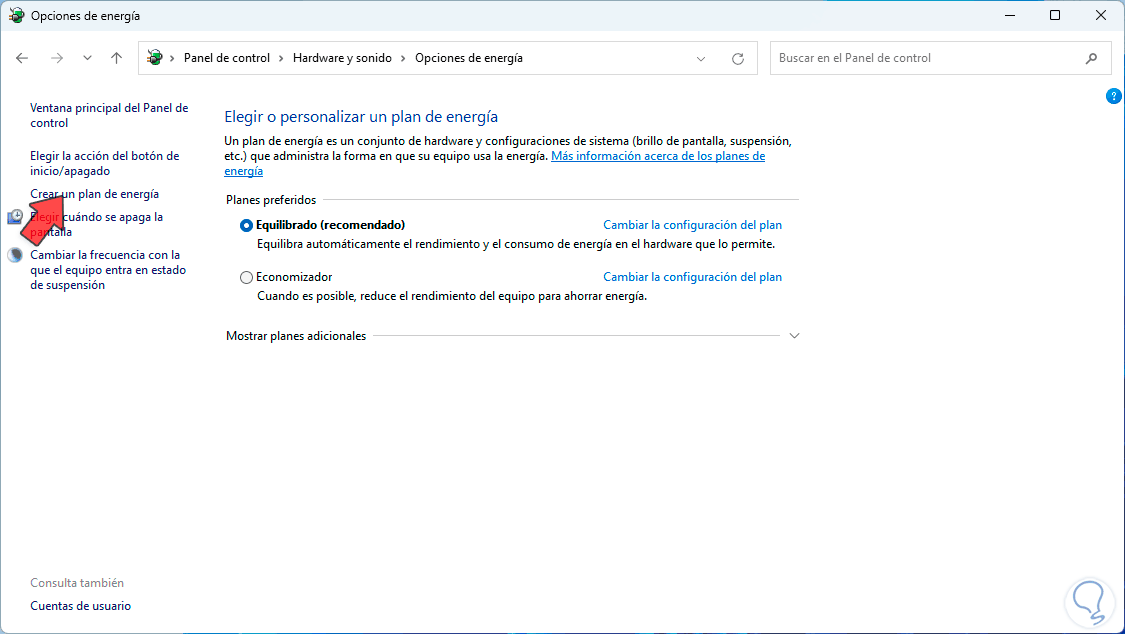Focus the "Buscar en el Panel de control" search box

click(x=941, y=58)
